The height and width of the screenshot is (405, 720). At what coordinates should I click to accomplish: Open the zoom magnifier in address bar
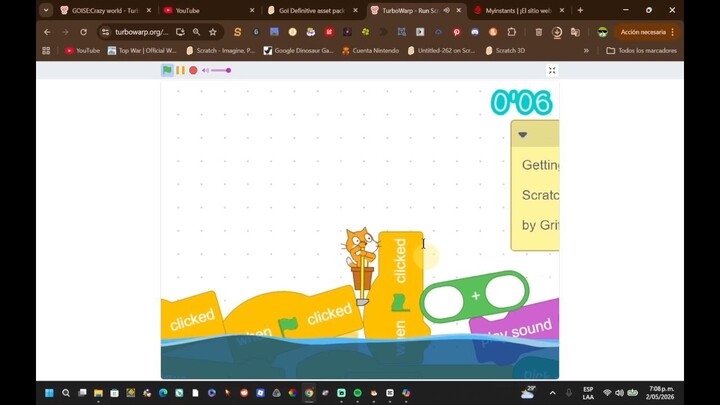pos(197,32)
